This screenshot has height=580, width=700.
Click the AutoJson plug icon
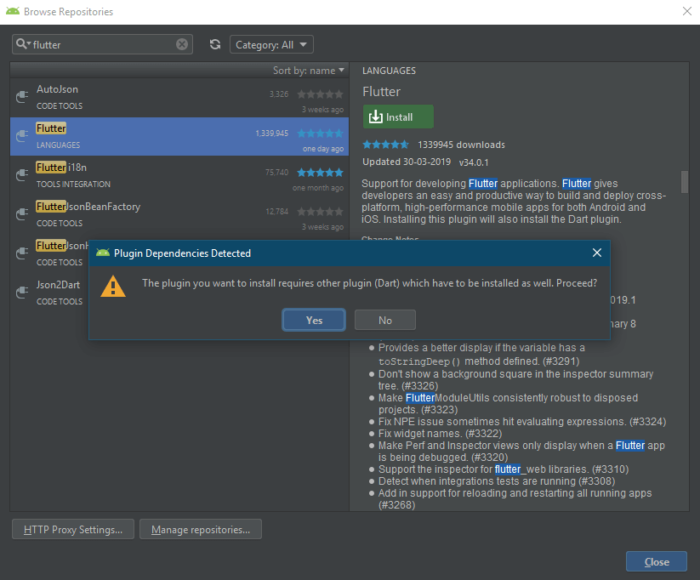point(22,96)
